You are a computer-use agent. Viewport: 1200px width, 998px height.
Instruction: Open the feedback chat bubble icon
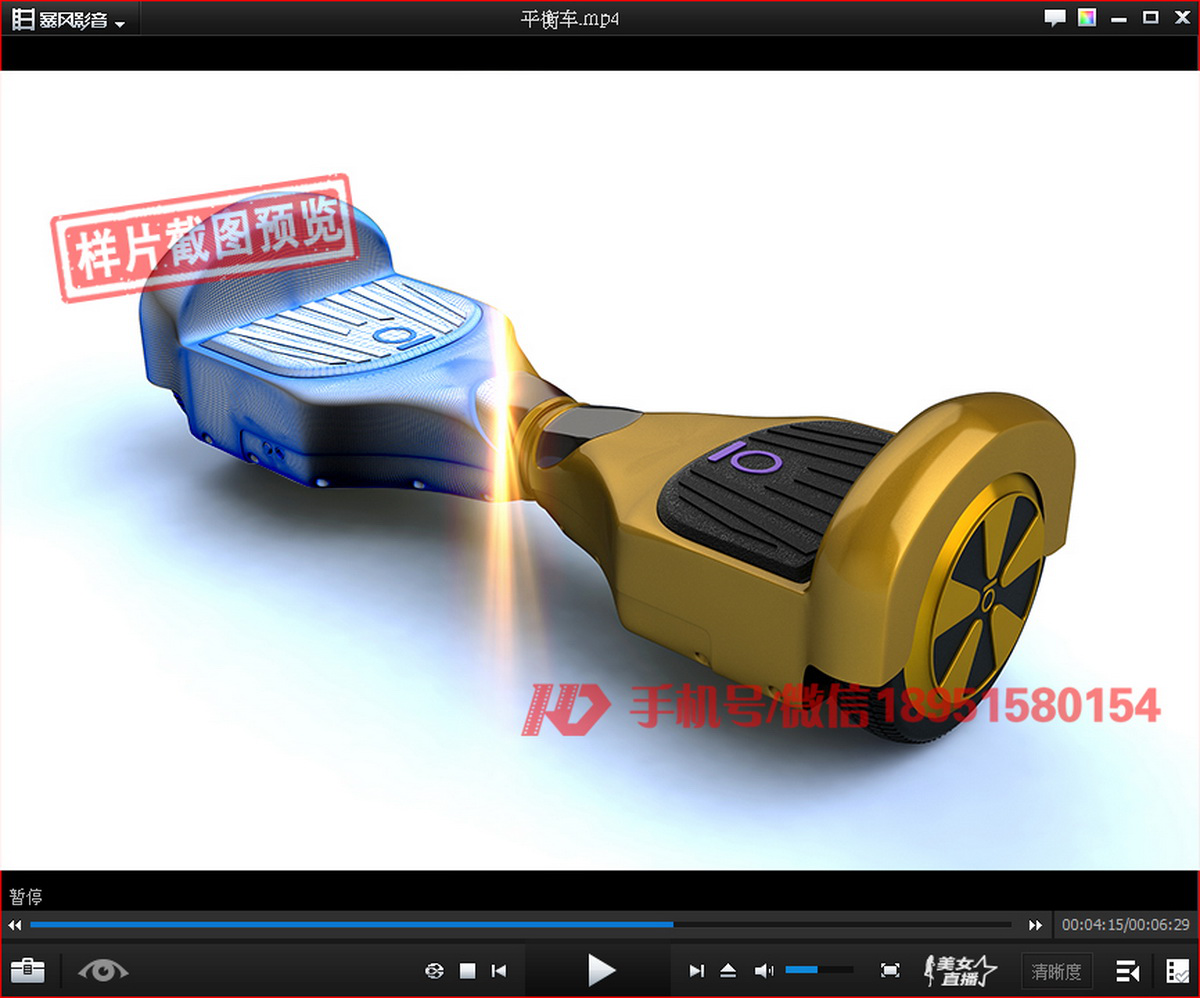click(1054, 18)
